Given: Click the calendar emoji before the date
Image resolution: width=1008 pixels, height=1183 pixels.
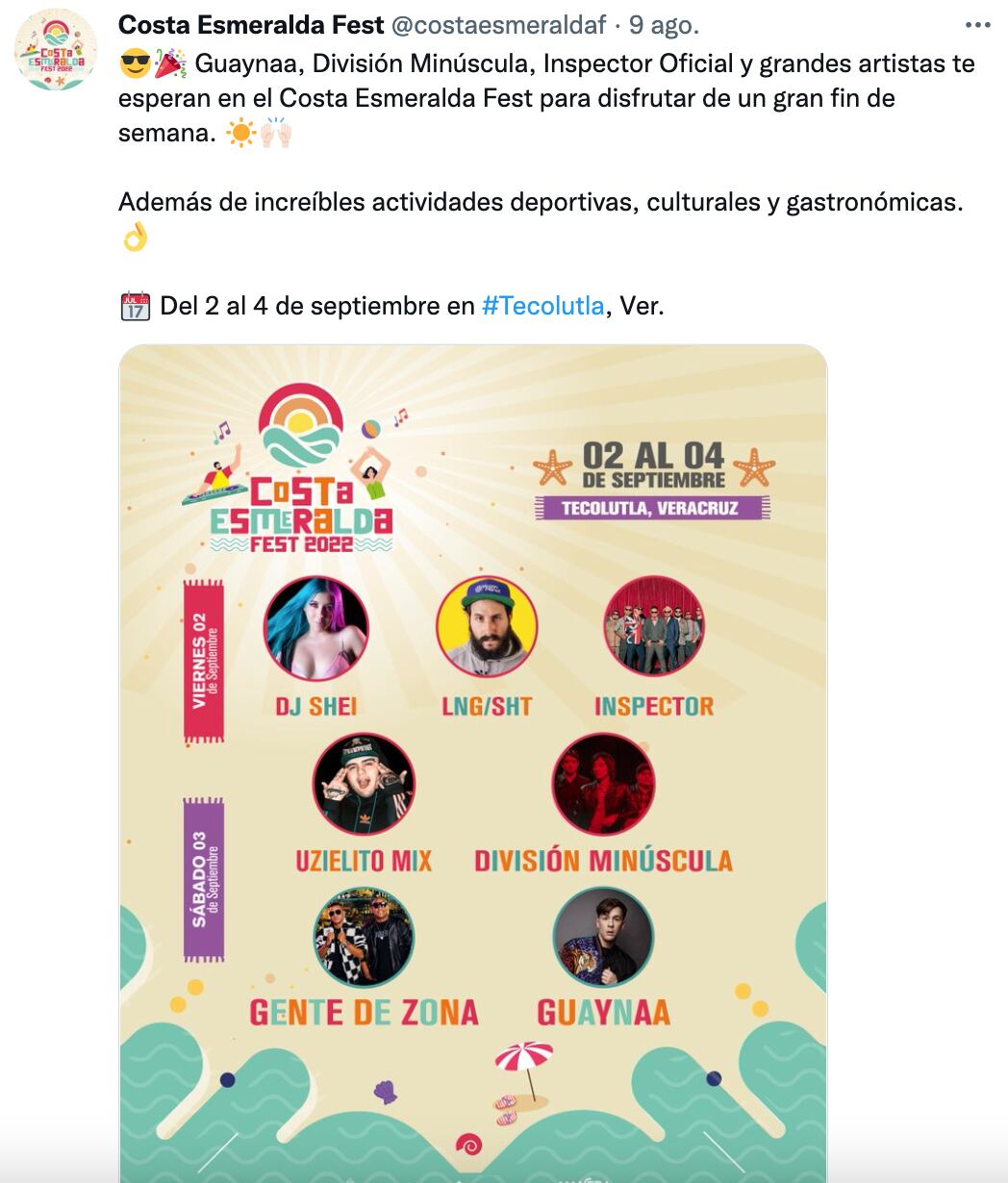Looking at the screenshot, I should pyautogui.click(x=135, y=307).
